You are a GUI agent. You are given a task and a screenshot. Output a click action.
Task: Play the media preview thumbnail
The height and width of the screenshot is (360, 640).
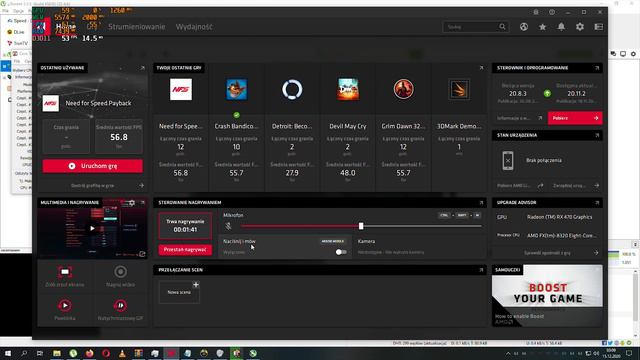[92, 229]
